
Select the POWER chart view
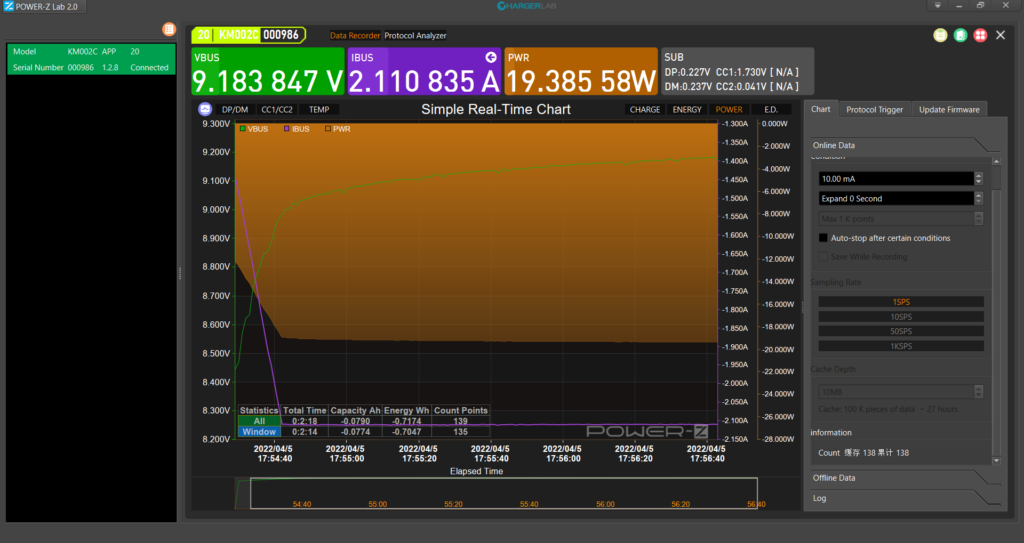coord(729,110)
